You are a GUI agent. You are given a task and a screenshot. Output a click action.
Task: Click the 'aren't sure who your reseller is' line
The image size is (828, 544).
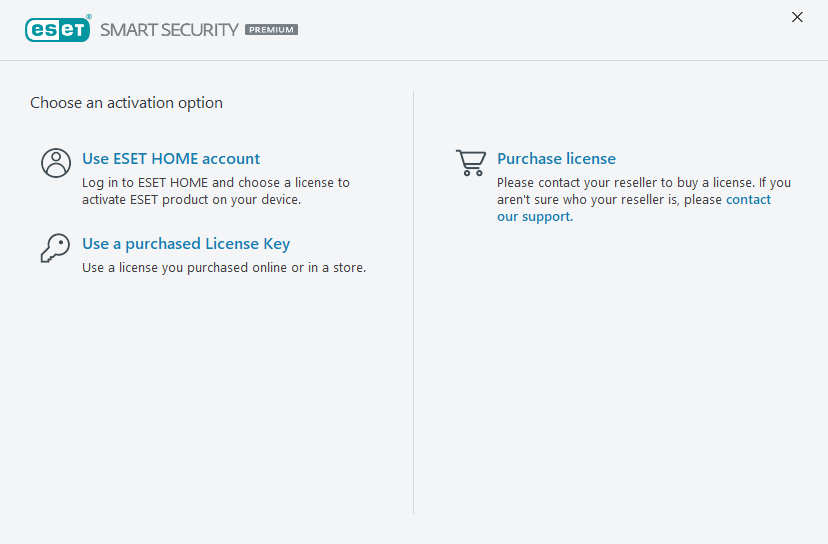click(609, 200)
